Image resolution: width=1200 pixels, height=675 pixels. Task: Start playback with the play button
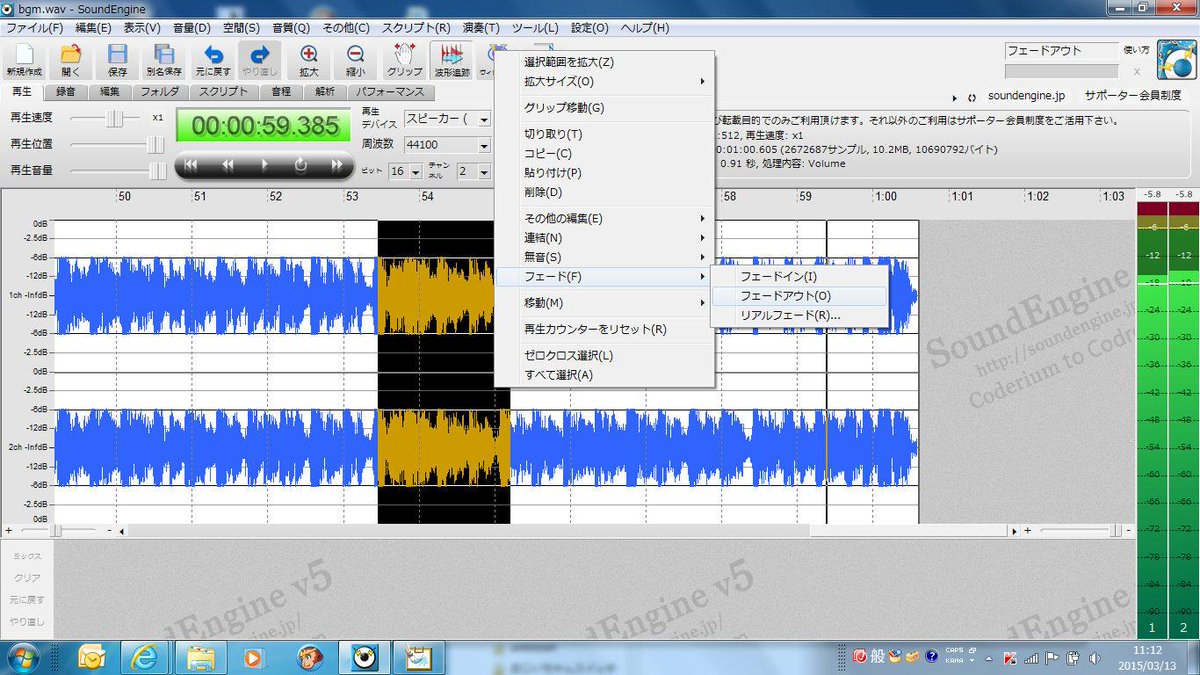[264, 165]
